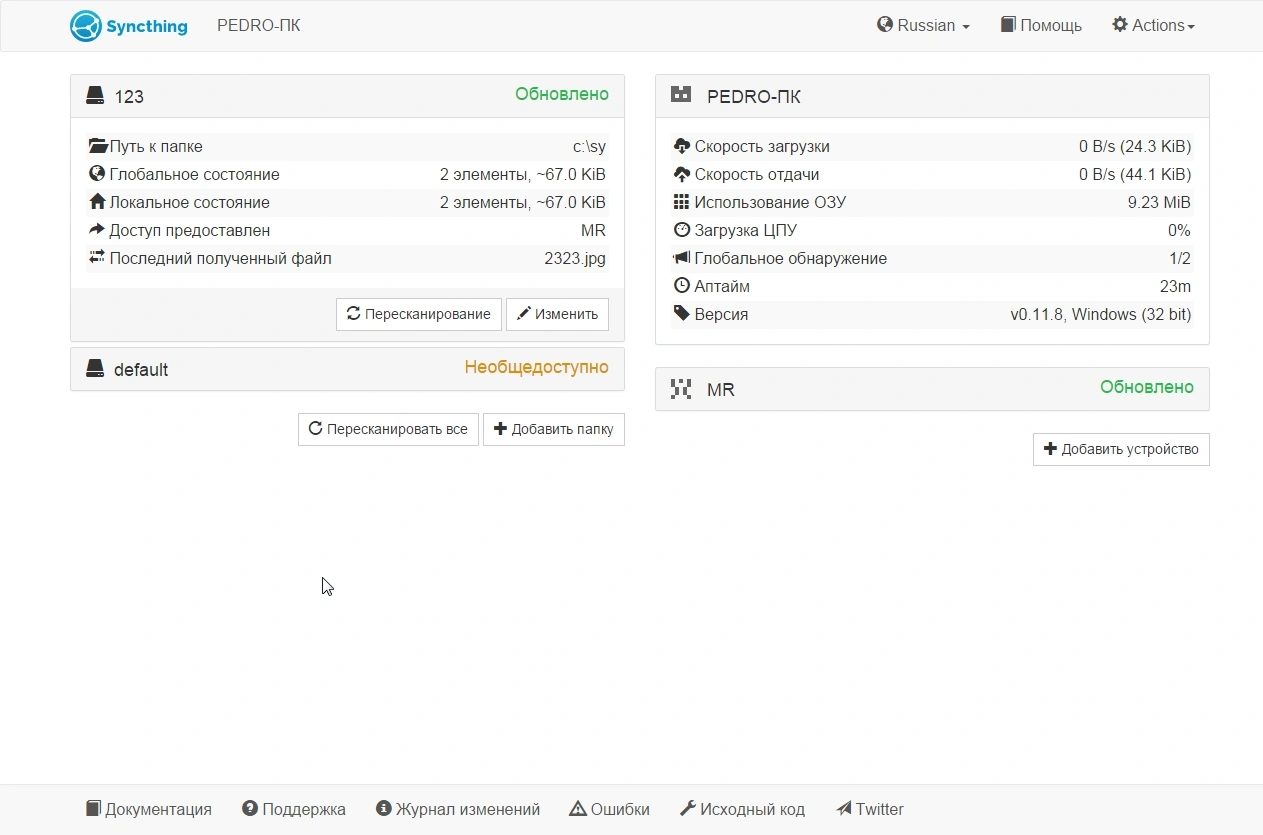Open the Ошибки footer link
Screen dimensions: 1263x835
click(609, 809)
